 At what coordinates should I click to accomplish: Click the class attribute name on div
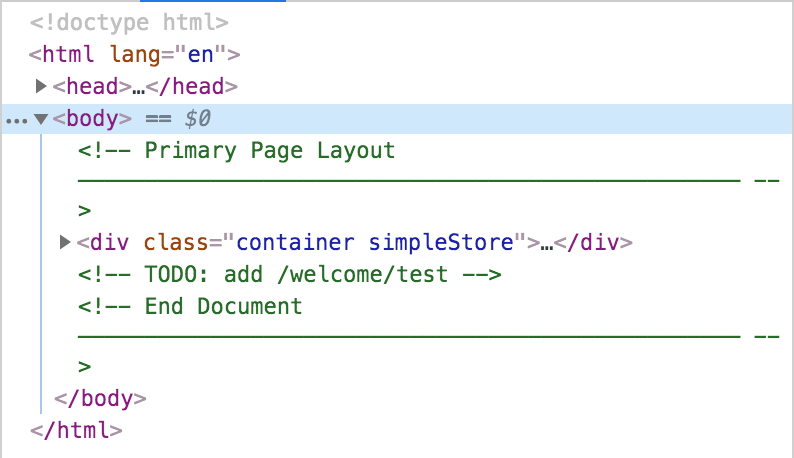tap(176, 242)
